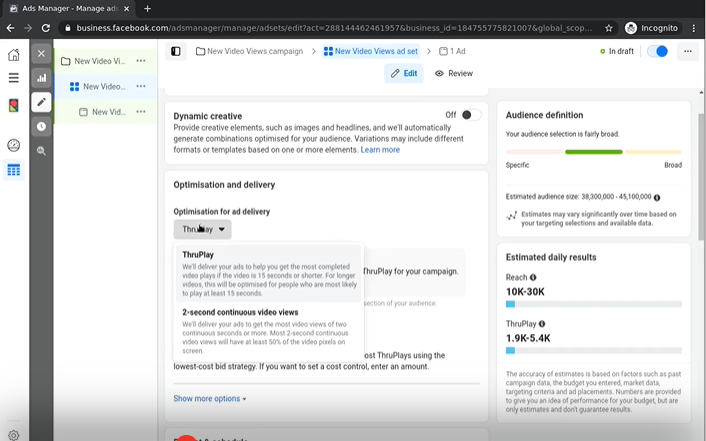Show the ThruPlay info tooltip icon

542,324
